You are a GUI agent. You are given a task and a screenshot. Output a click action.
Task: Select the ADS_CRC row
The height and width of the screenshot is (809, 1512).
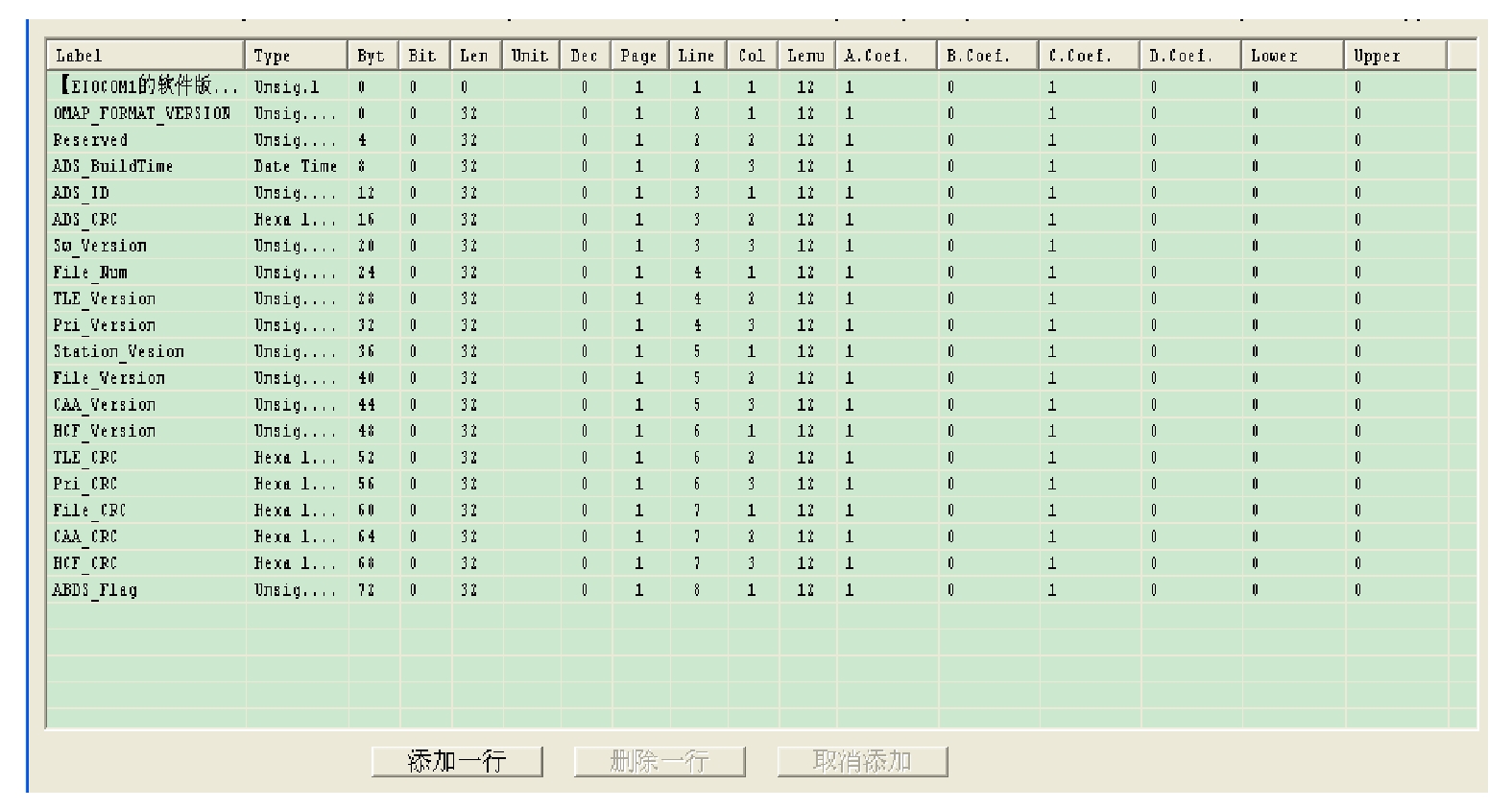point(85,220)
